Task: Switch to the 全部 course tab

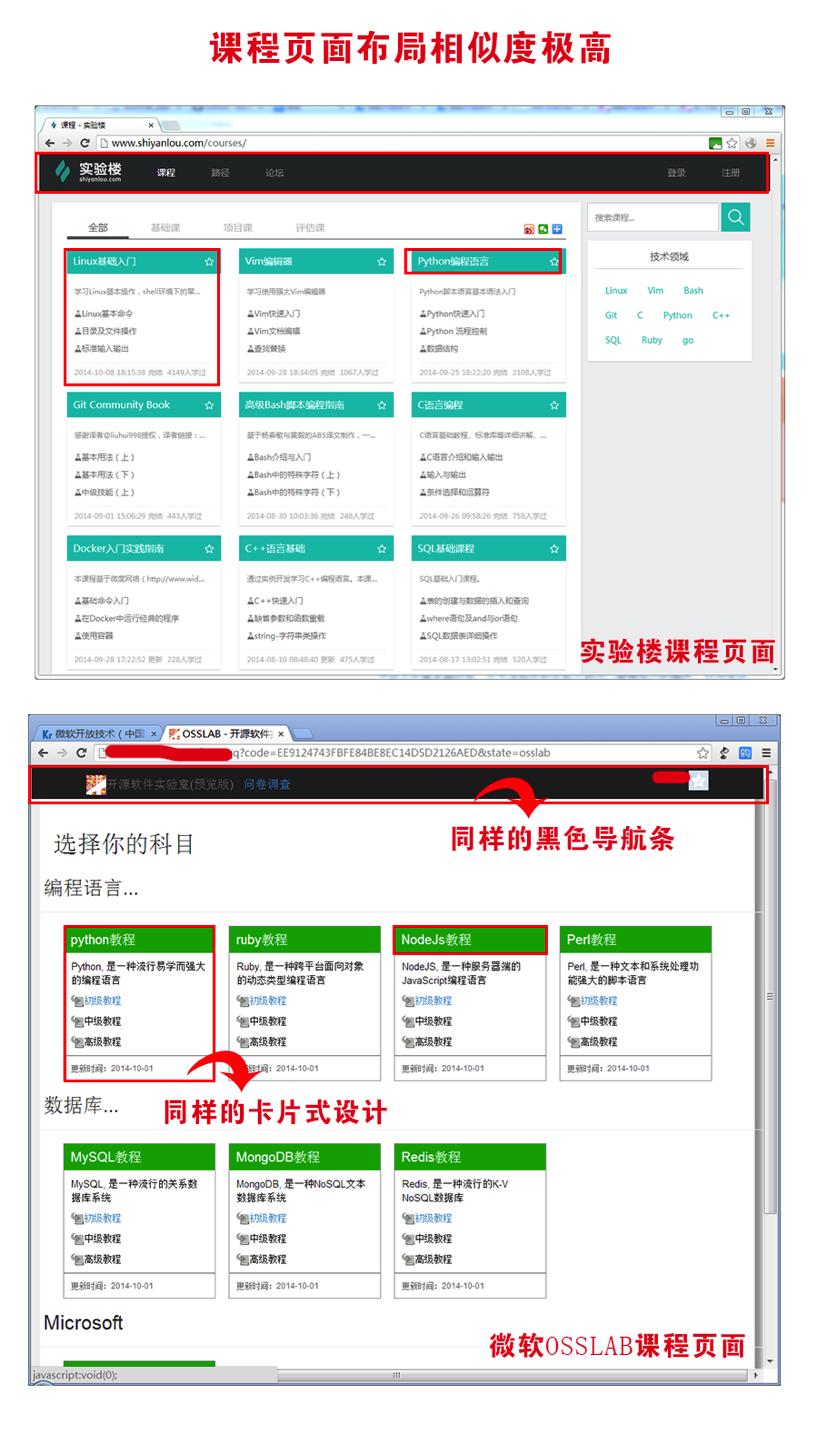Action: (x=97, y=228)
